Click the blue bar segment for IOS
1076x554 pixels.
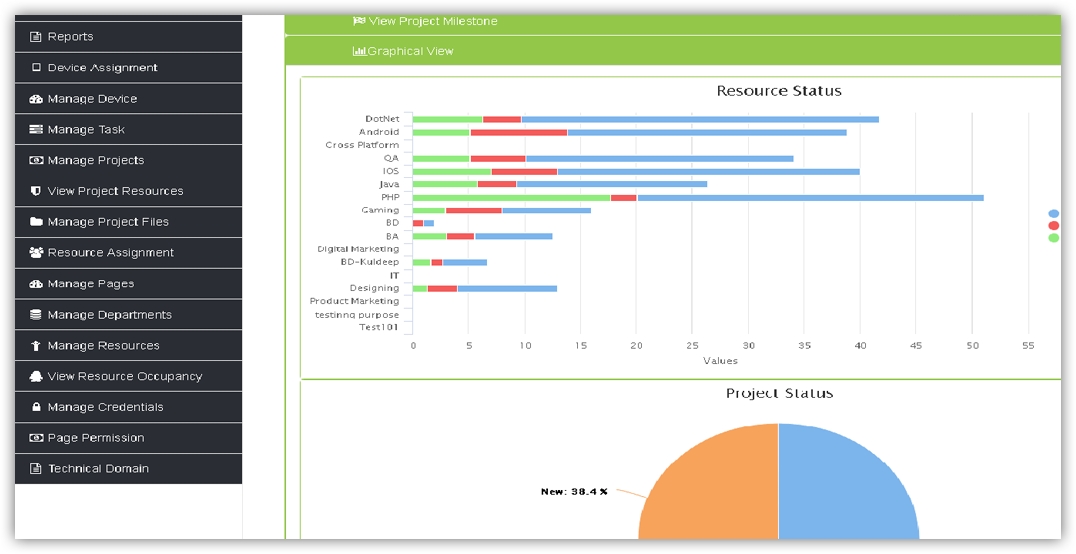pyautogui.click(x=709, y=172)
